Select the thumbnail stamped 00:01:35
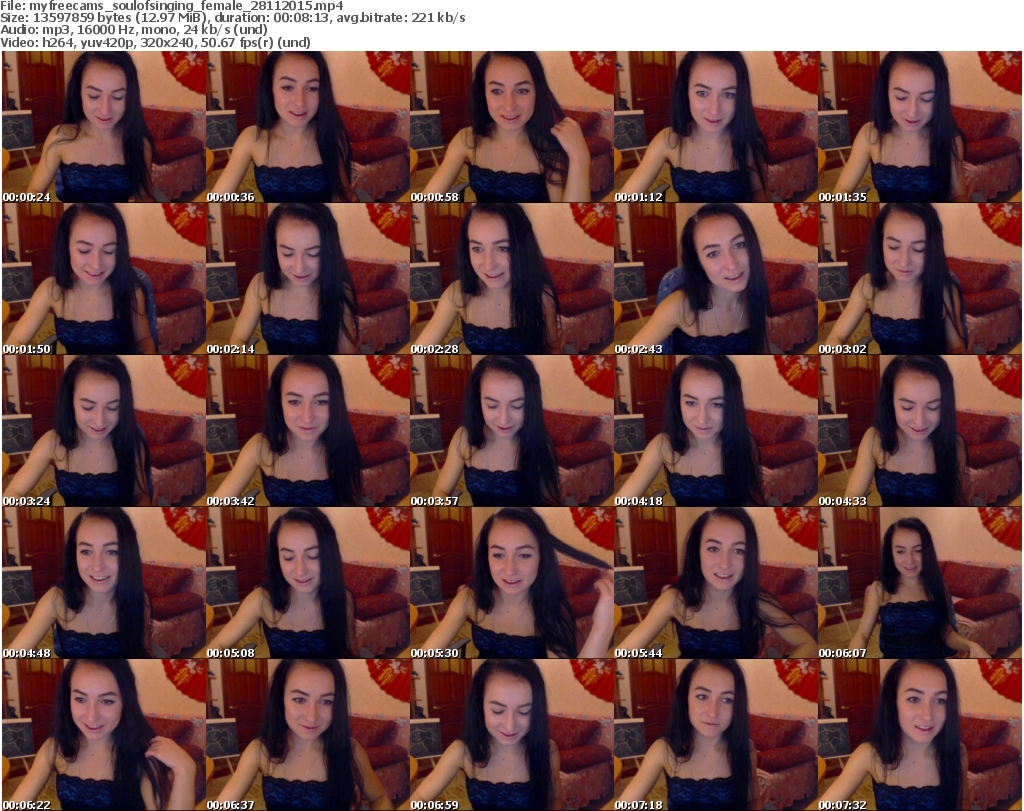 (920, 127)
